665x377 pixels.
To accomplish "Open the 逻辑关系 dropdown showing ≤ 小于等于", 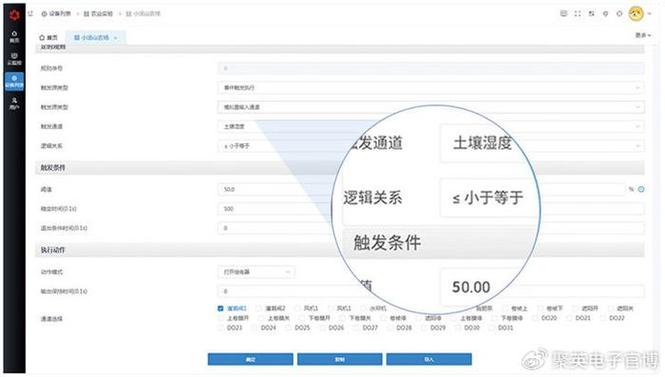I will [x=431, y=146].
